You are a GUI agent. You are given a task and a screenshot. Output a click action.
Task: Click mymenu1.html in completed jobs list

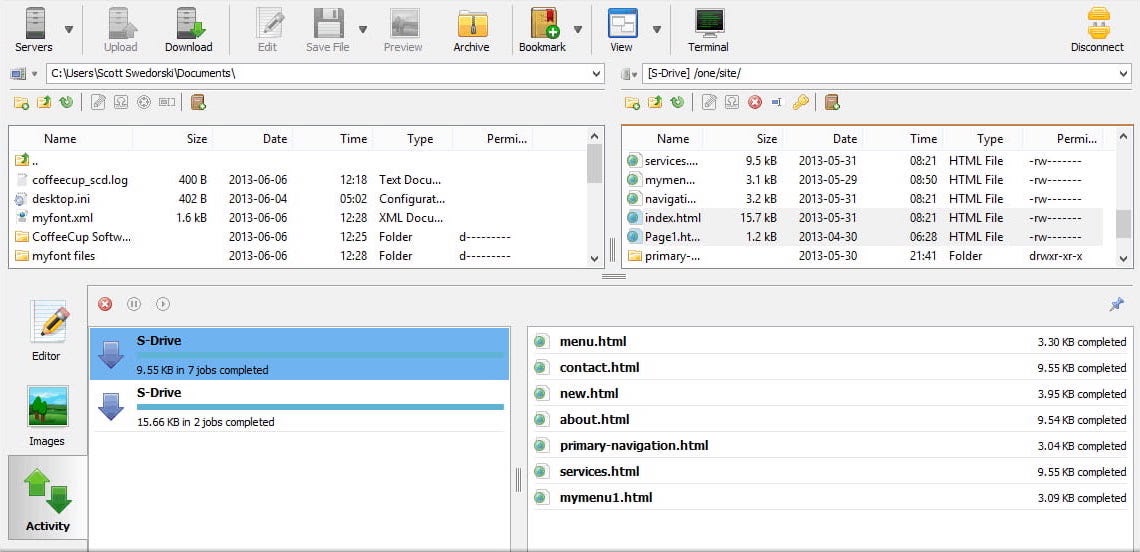606,497
